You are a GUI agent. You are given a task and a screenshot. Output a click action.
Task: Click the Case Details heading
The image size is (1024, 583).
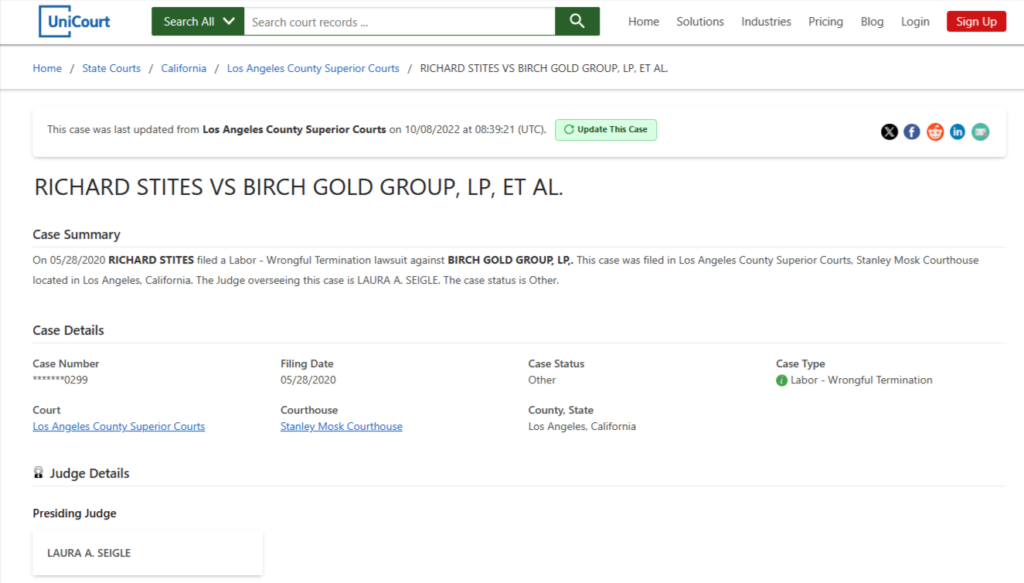(68, 330)
